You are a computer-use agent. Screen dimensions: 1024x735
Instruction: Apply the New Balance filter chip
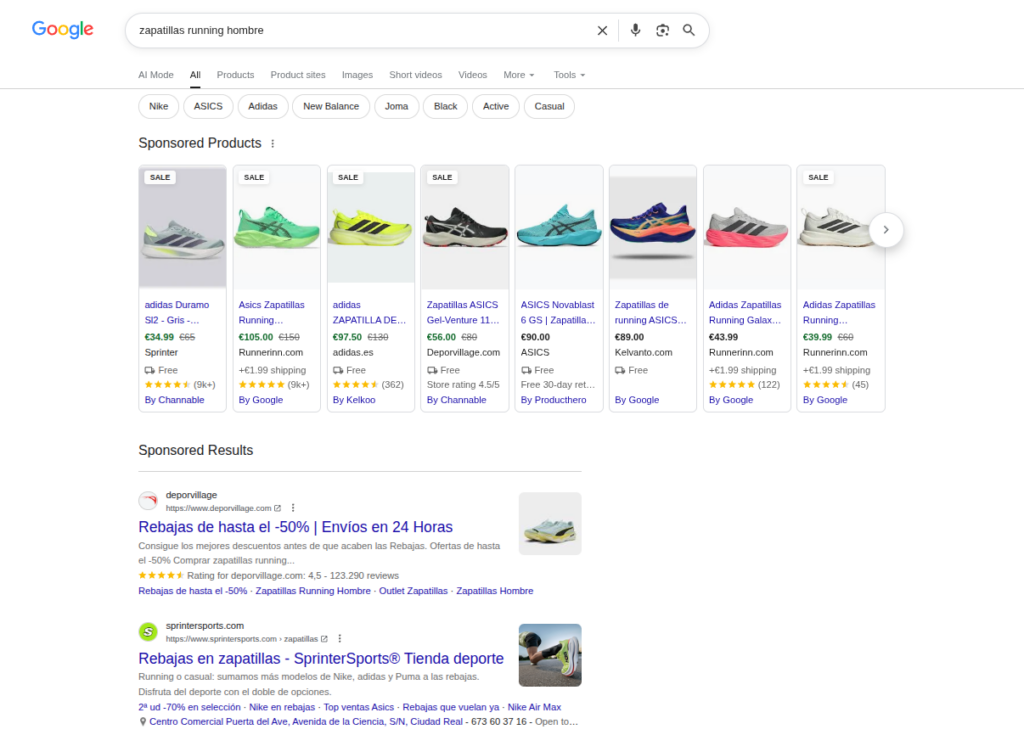tap(331, 106)
